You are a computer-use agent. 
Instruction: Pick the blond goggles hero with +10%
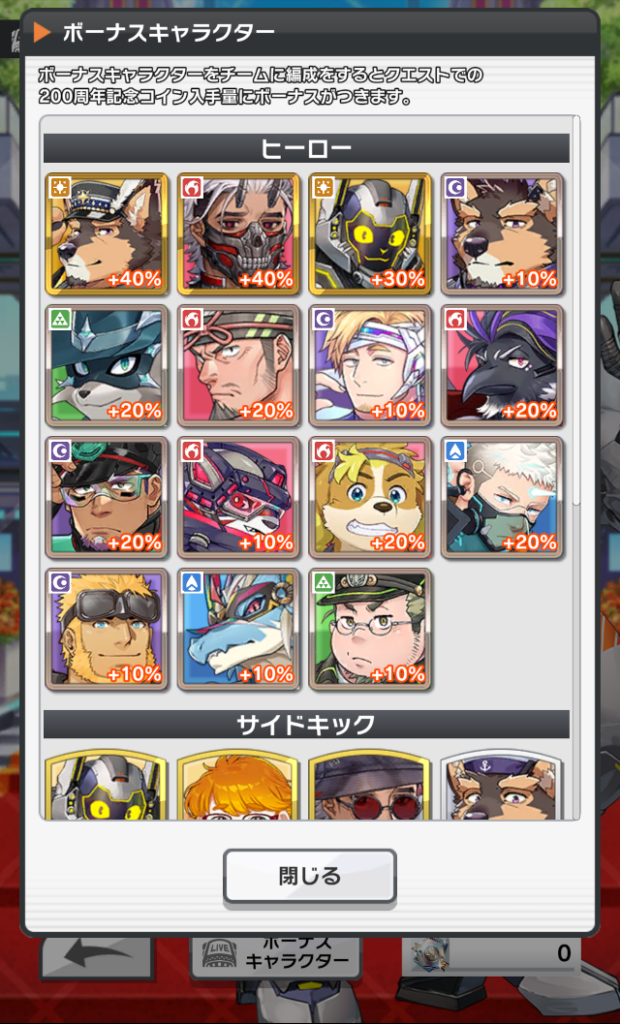point(106,630)
